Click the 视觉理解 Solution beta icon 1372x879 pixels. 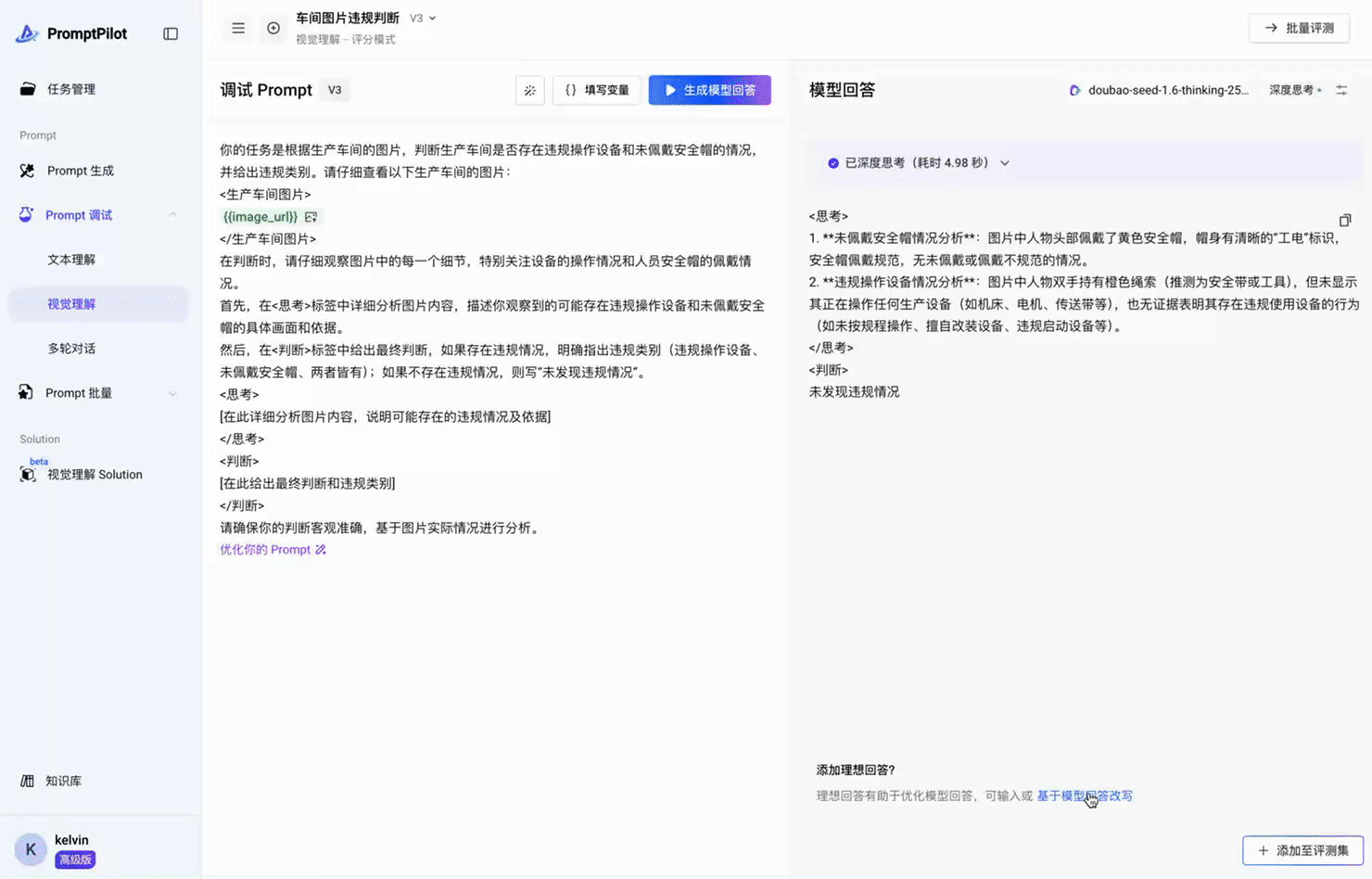pyautogui.click(x=28, y=474)
